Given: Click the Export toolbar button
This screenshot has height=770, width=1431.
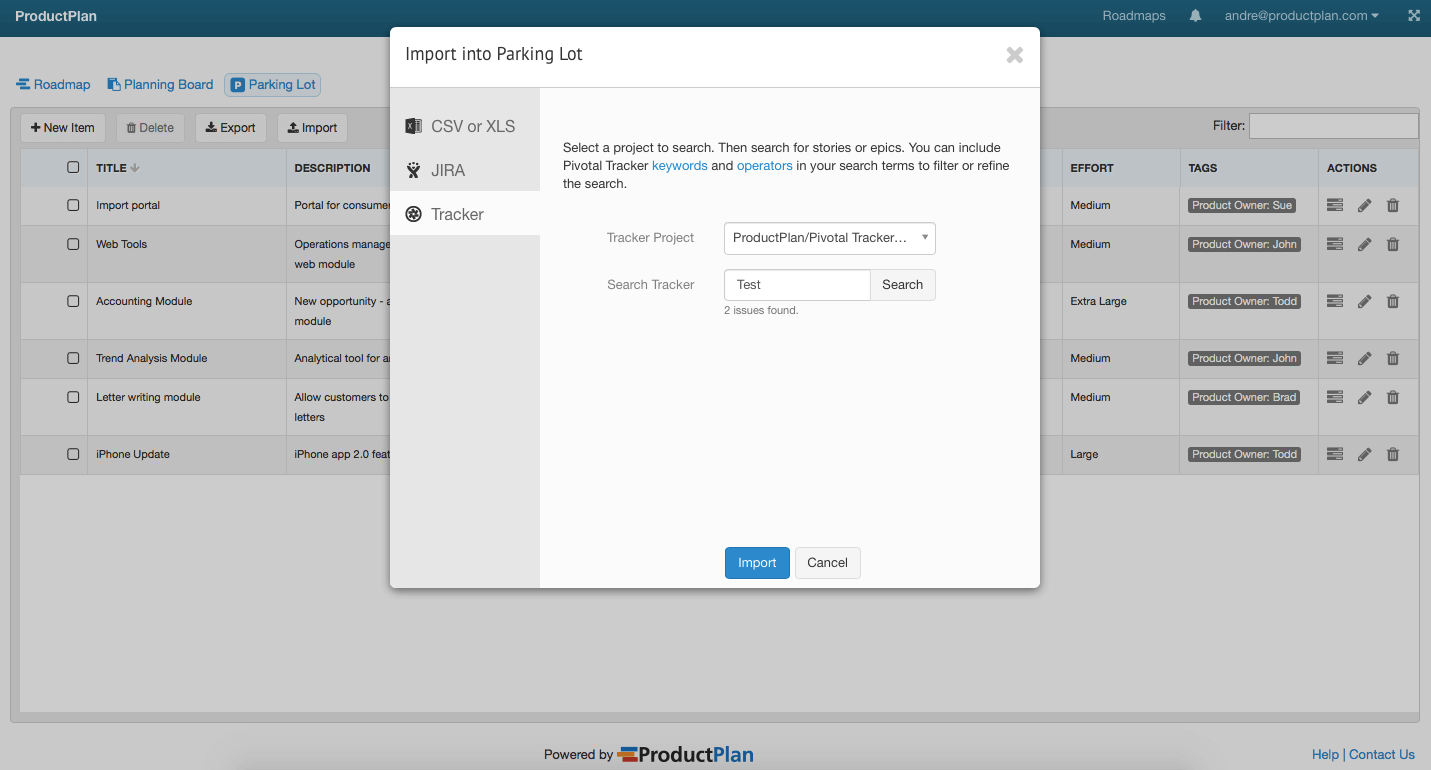Looking at the screenshot, I should pos(231,128).
